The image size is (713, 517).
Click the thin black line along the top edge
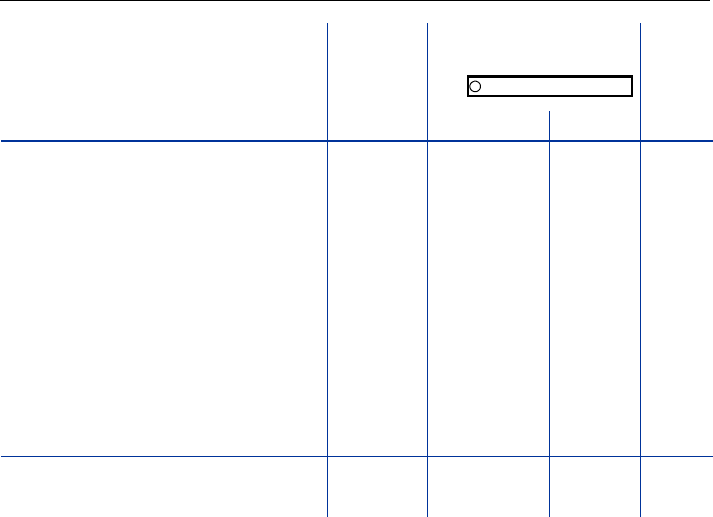[x=356, y=0]
